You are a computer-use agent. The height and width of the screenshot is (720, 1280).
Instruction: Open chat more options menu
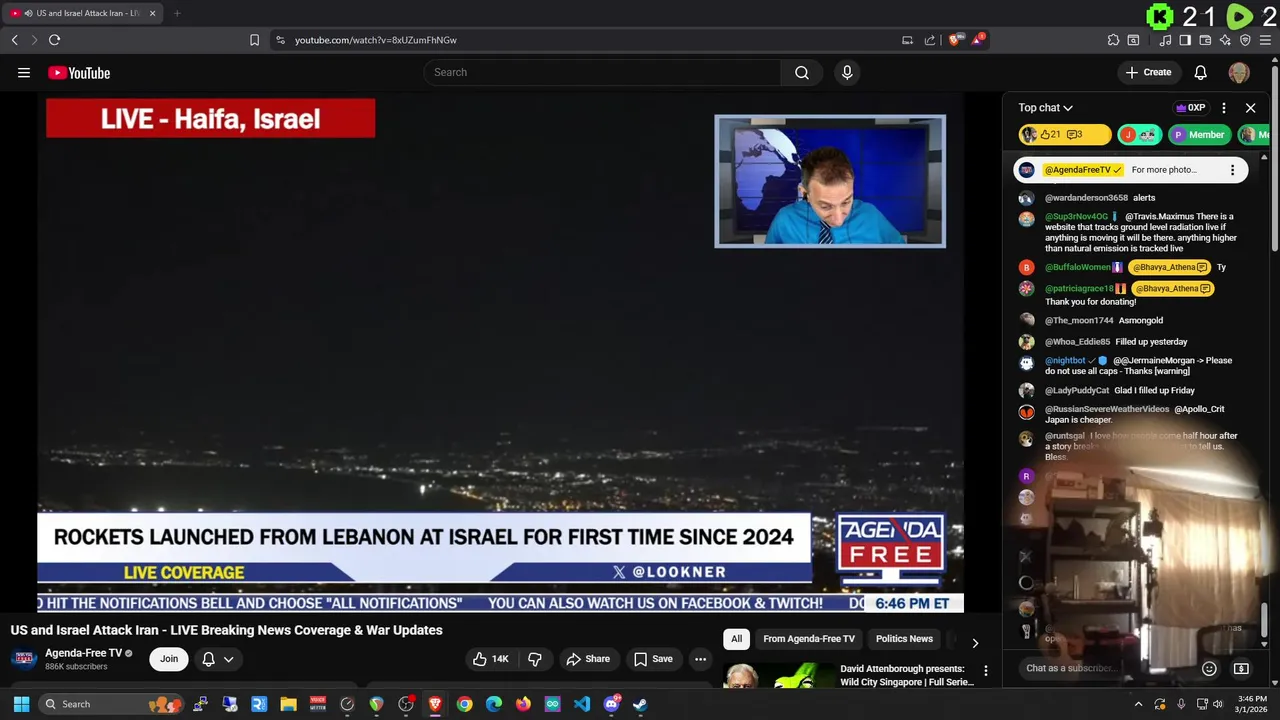1224,108
